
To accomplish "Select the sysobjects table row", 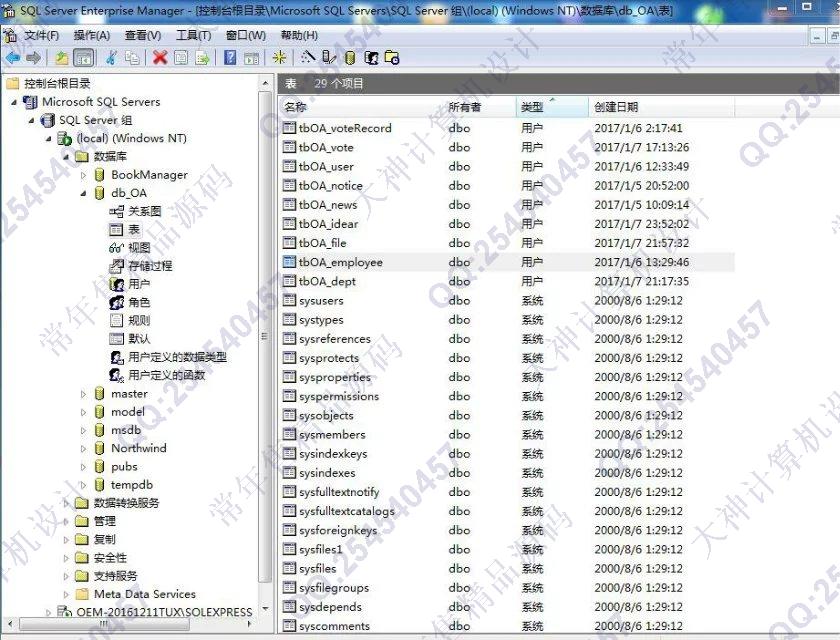I will pyautogui.click(x=507, y=415).
